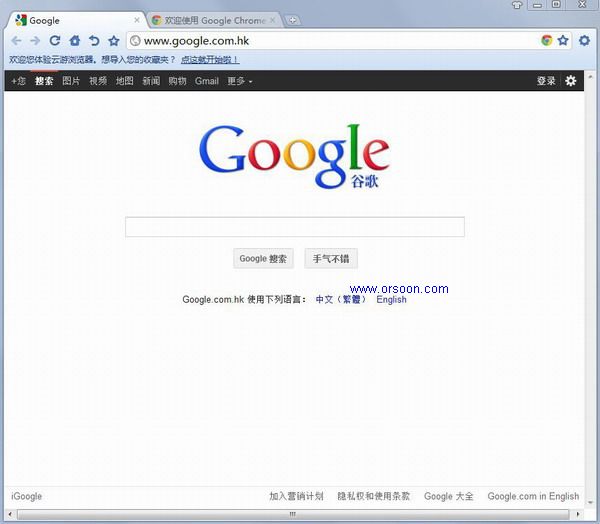Open a new tab with the plus button
Viewport: 600px width, 524px height.
pyautogui.click(x=293, y=20)
